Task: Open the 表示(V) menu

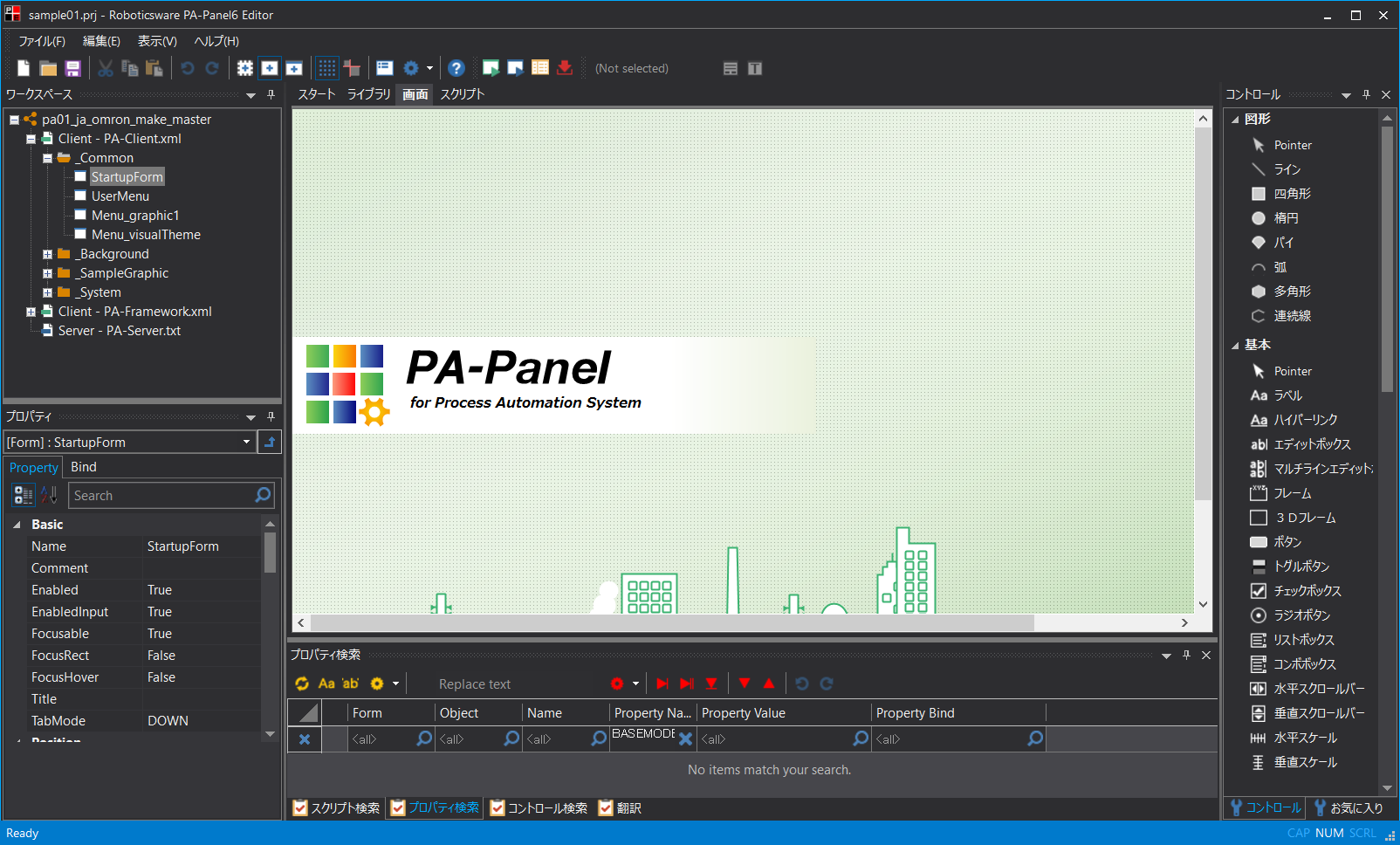Action: (157, 41)
